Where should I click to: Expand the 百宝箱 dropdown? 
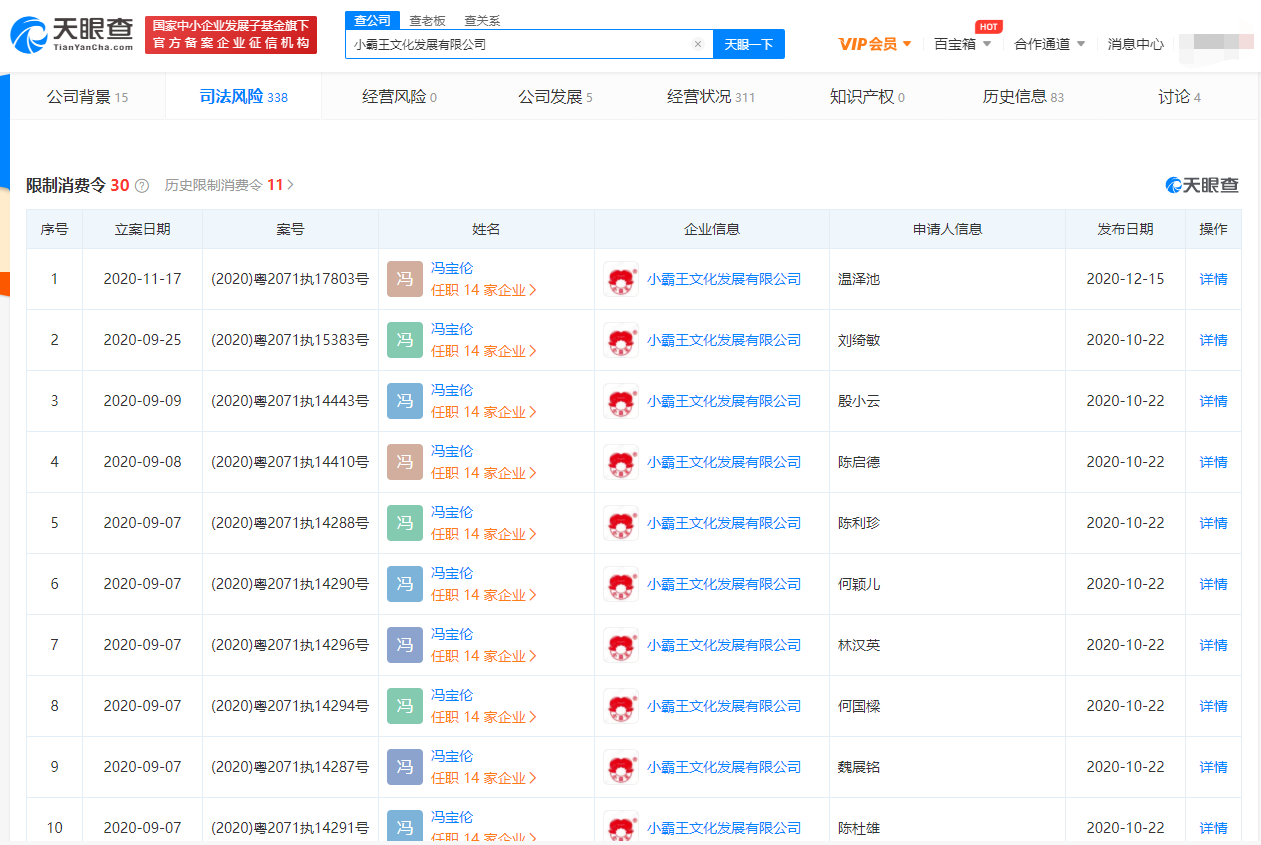pos(962,44)
